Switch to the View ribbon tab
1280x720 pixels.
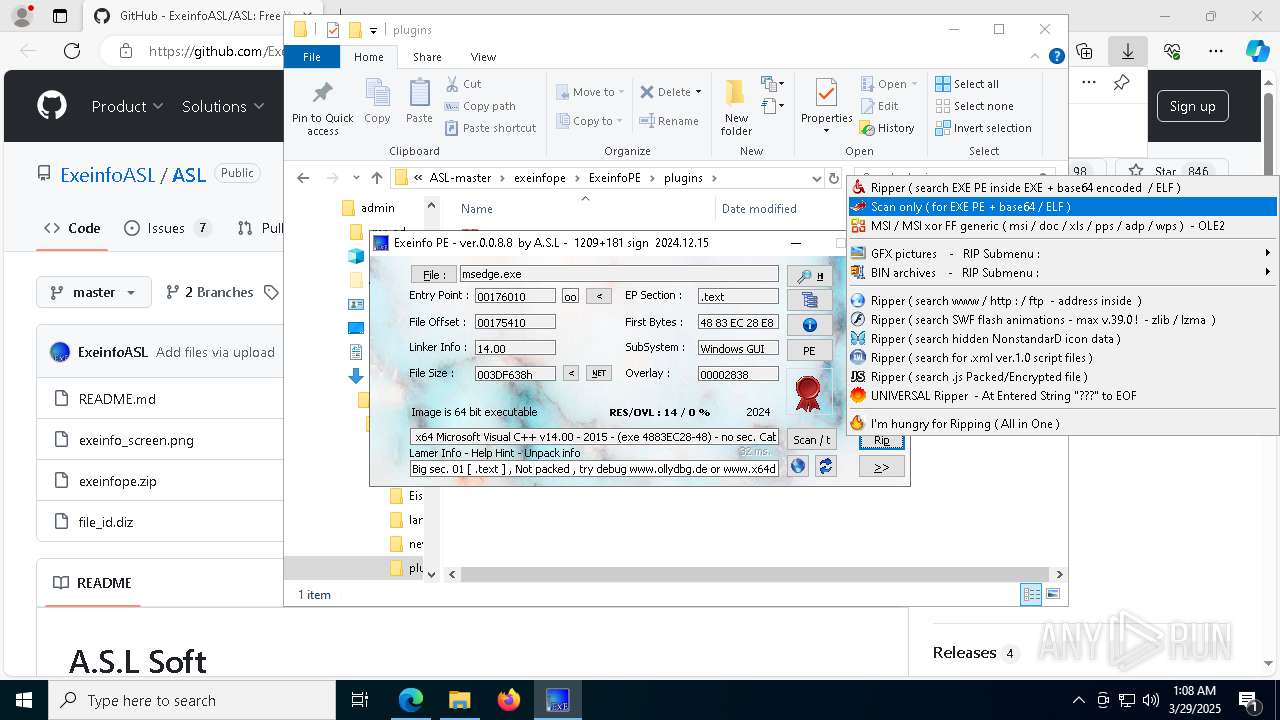point(483,57)
